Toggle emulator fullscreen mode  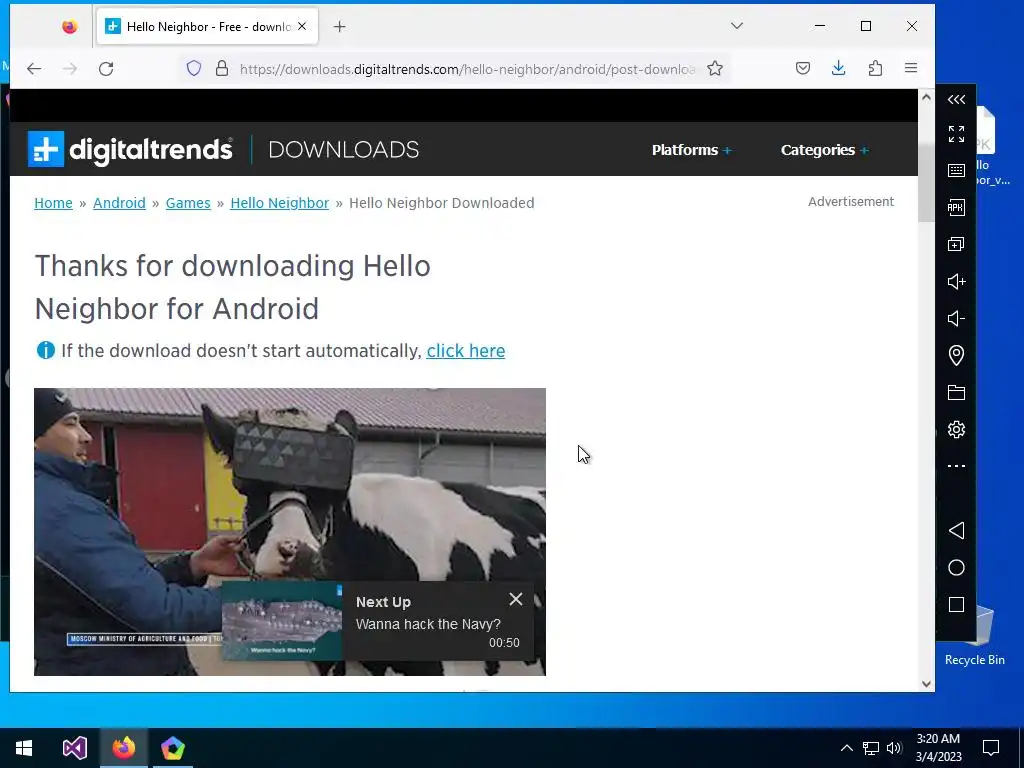pos(956,134)
